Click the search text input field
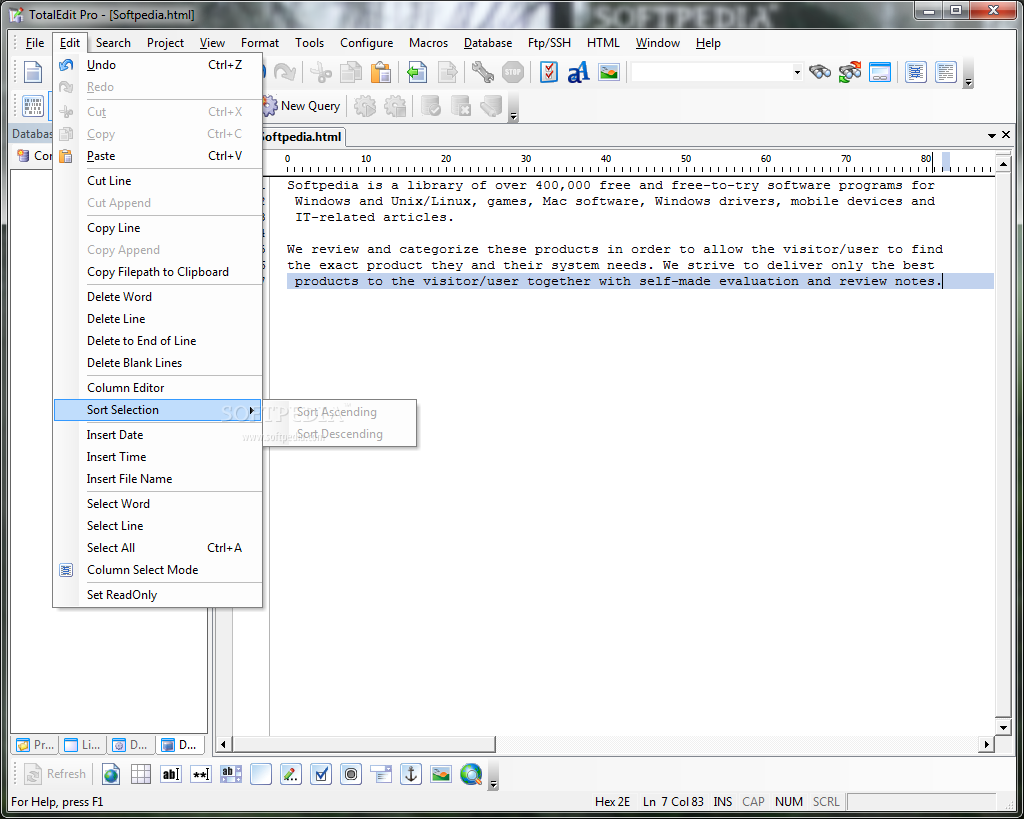The width and height of the screenshot is (1024, 819). tap(711, 72)
